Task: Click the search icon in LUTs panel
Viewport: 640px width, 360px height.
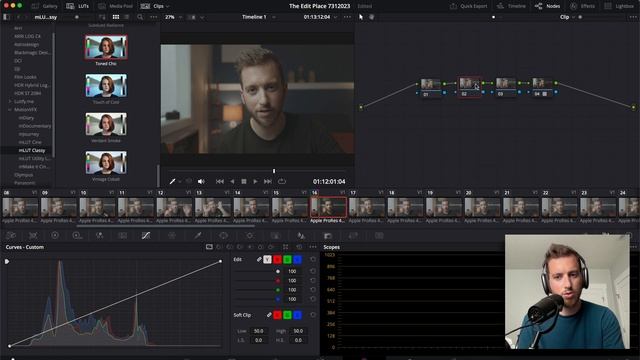Action: click(x=140, y=17)
